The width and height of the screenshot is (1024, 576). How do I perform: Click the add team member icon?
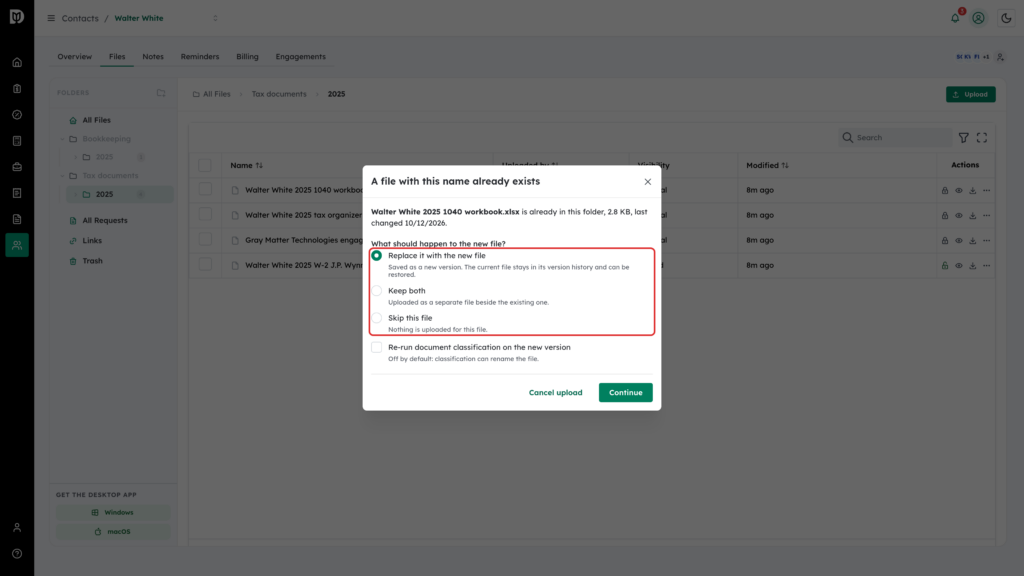coord(1000,57)
